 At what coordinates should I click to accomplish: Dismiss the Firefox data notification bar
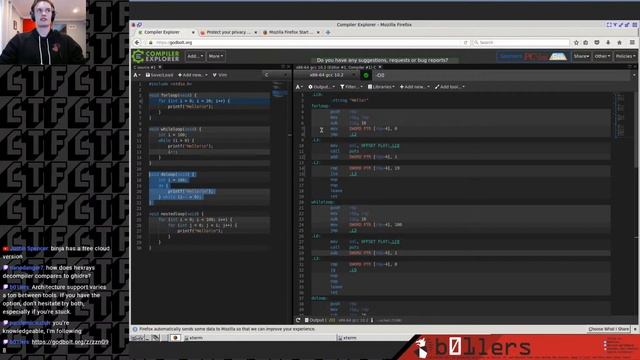pos(635,329)
